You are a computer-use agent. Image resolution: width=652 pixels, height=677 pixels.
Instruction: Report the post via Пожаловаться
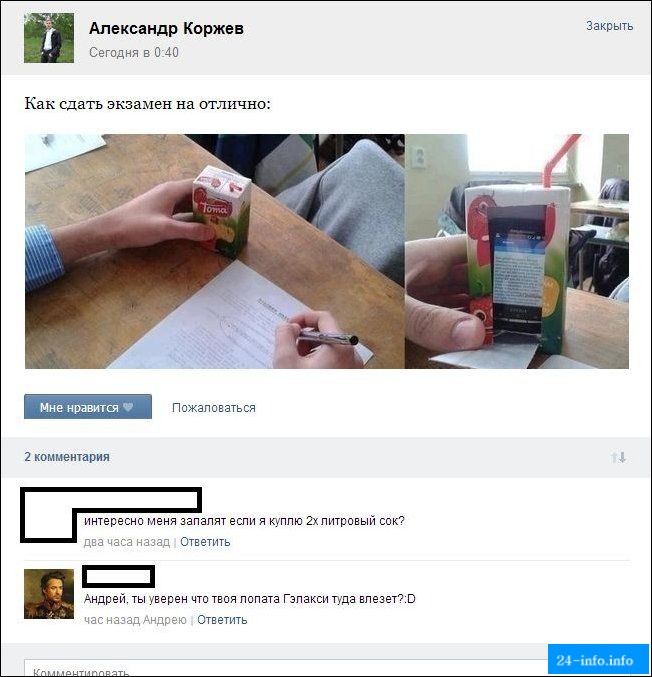214,408
